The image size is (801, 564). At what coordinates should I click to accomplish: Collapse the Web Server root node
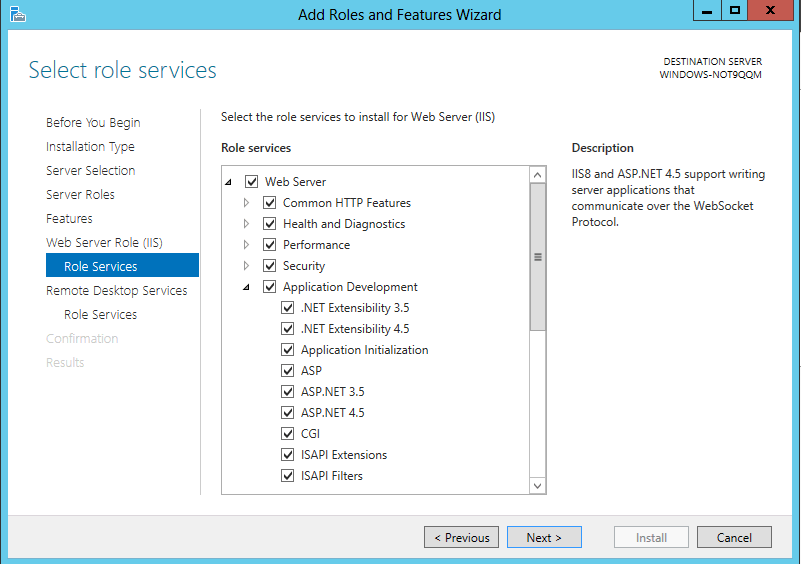pos(229,182)
